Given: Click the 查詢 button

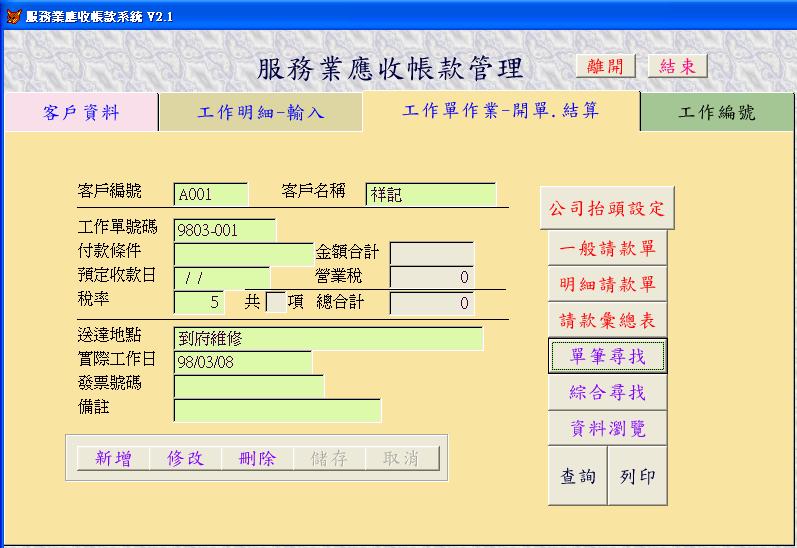Looking at the screenshot, I should click(578, 476).
